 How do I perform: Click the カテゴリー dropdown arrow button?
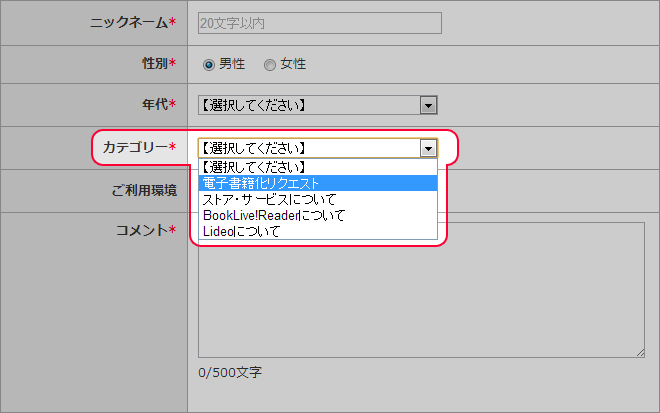[428, 148]
